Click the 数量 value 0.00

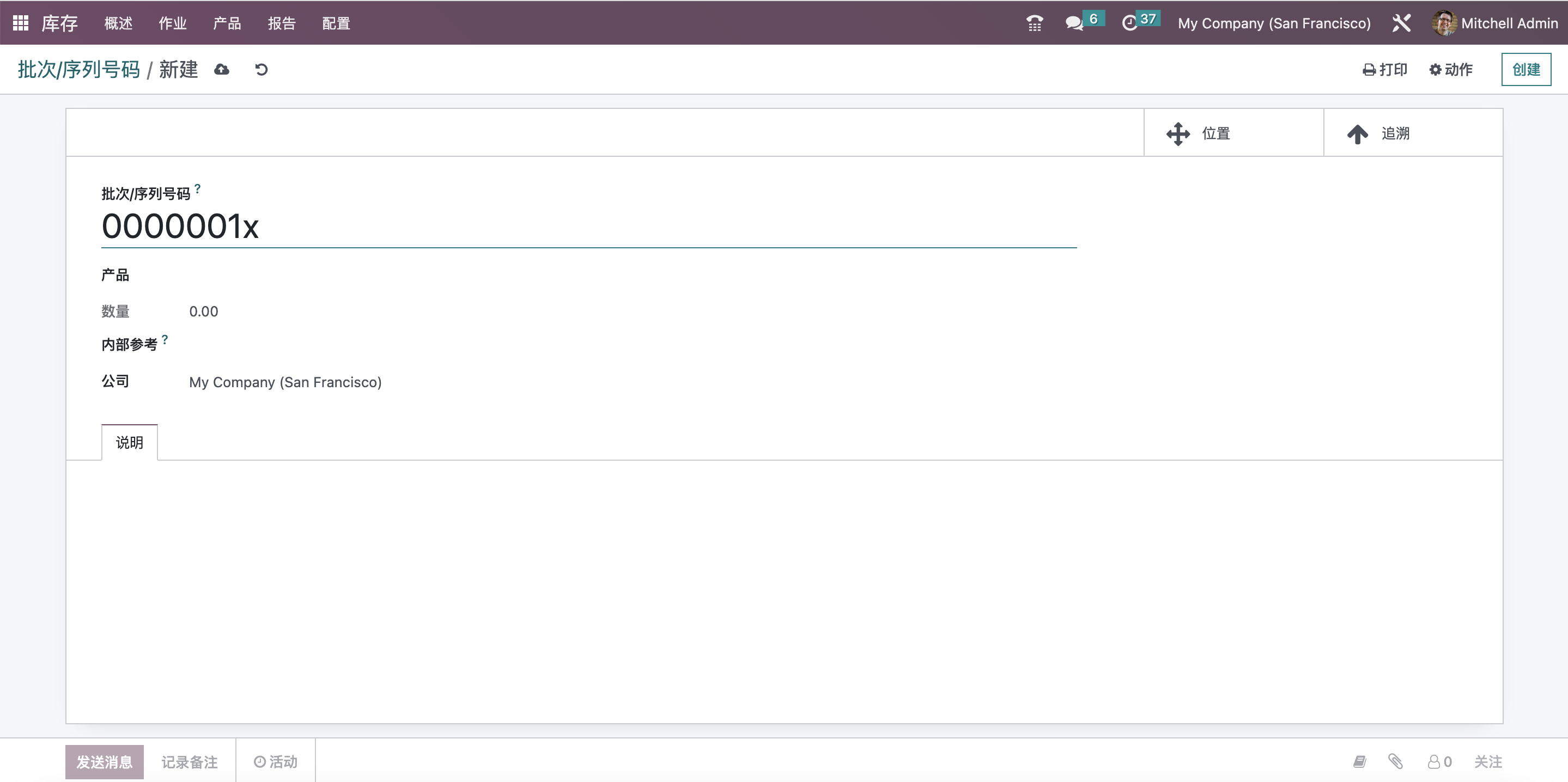point(203,311)
